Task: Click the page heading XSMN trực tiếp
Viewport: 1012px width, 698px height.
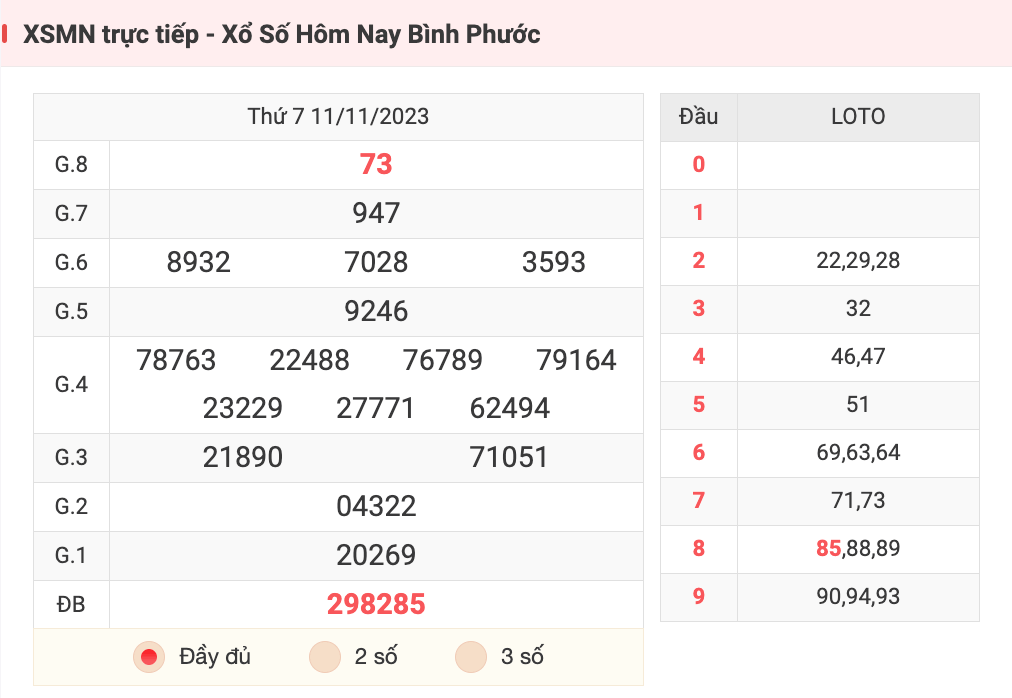Action: pos(111,35)
